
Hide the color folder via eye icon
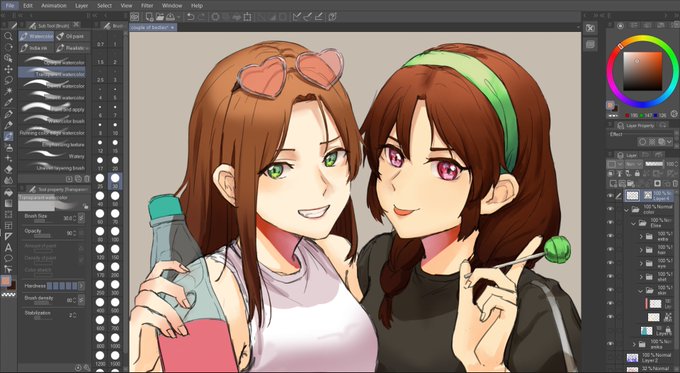coord(611,209)
